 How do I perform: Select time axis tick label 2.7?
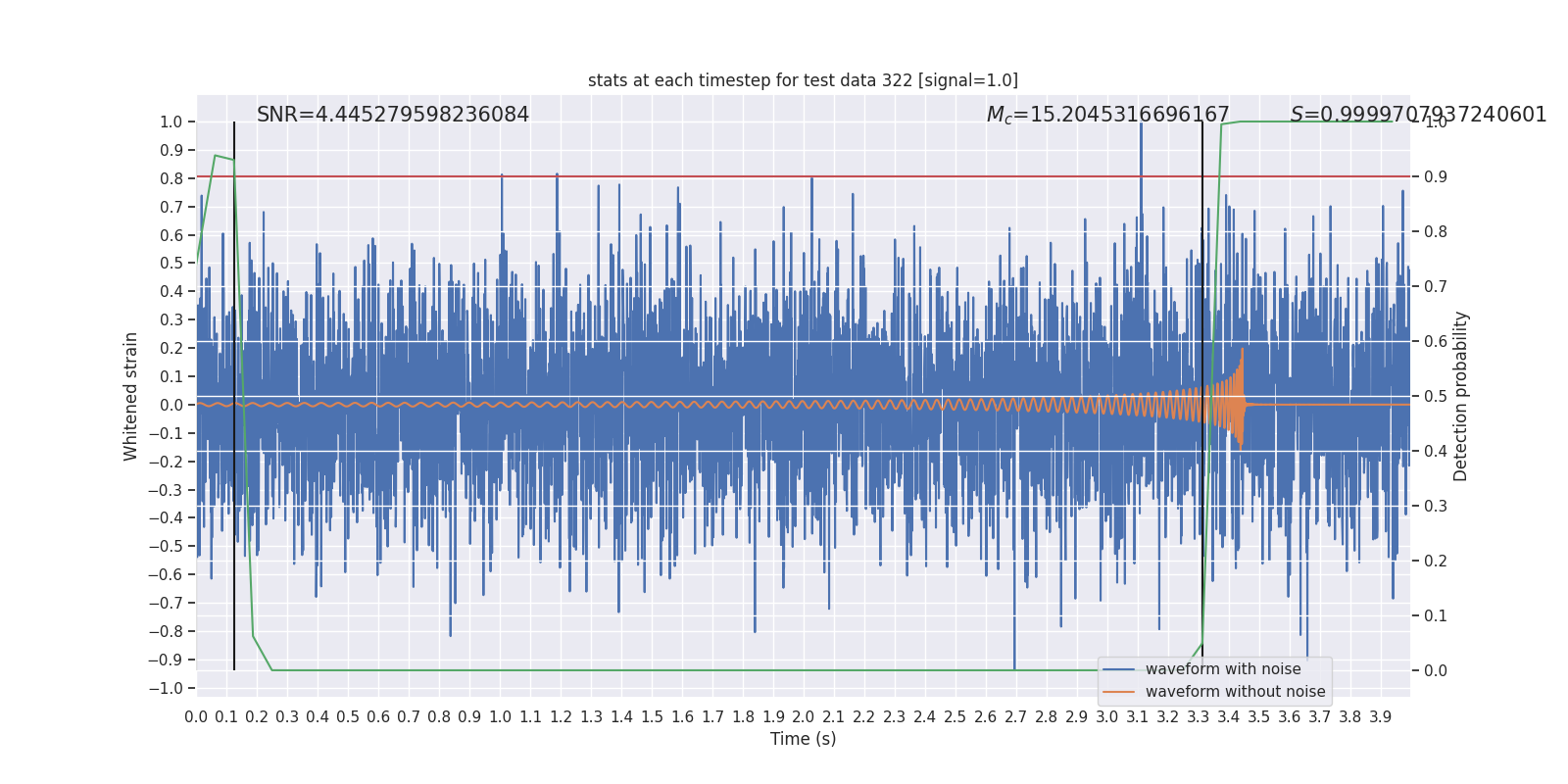[1016, 716]
